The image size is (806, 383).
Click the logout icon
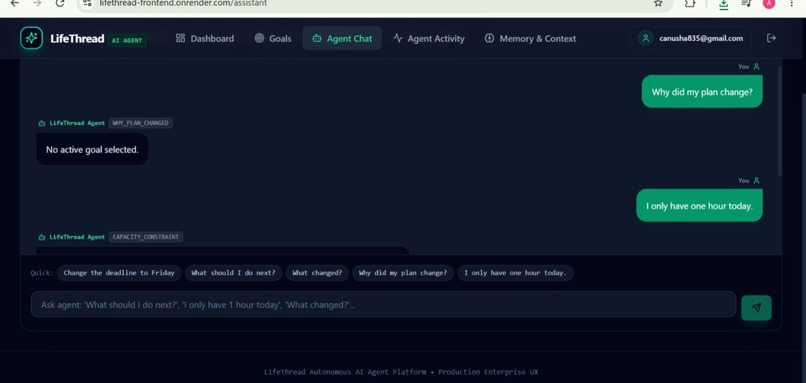pos(771,38)
